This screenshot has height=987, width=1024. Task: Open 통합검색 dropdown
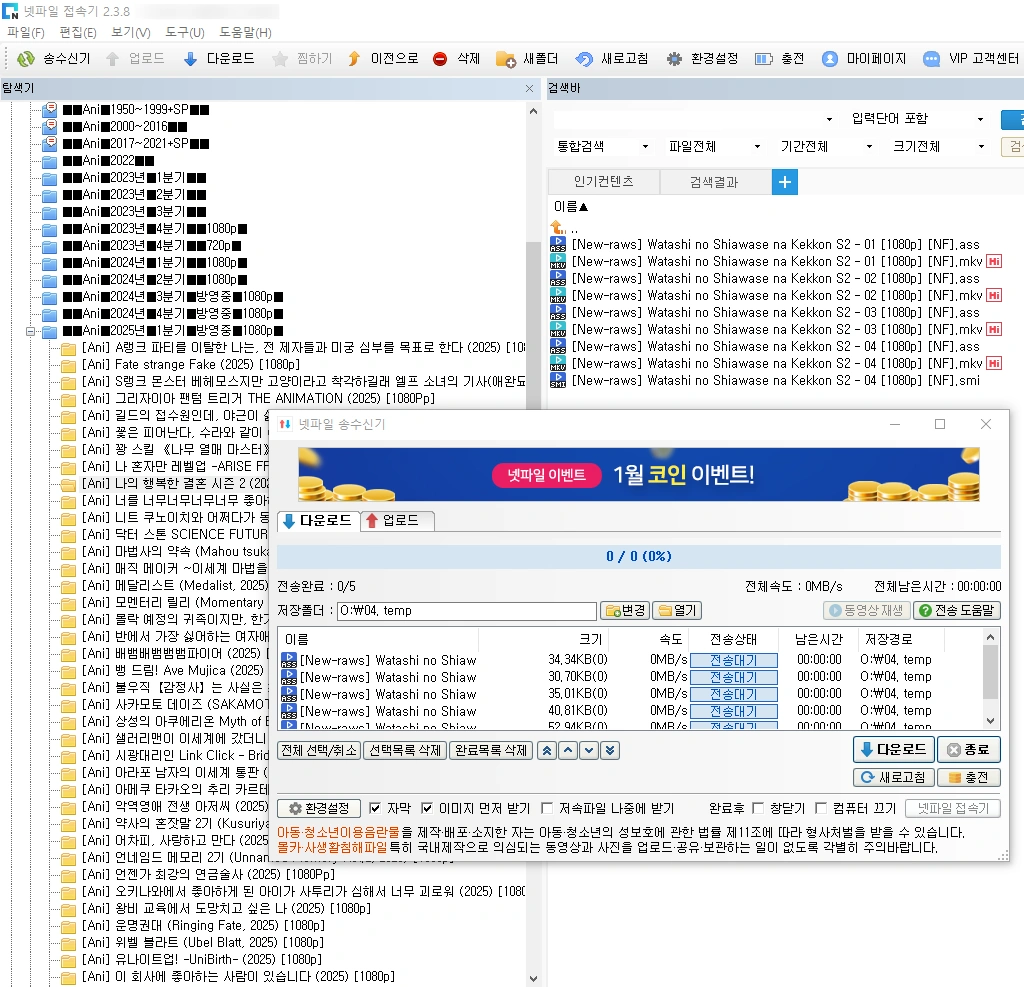[603, 146]
